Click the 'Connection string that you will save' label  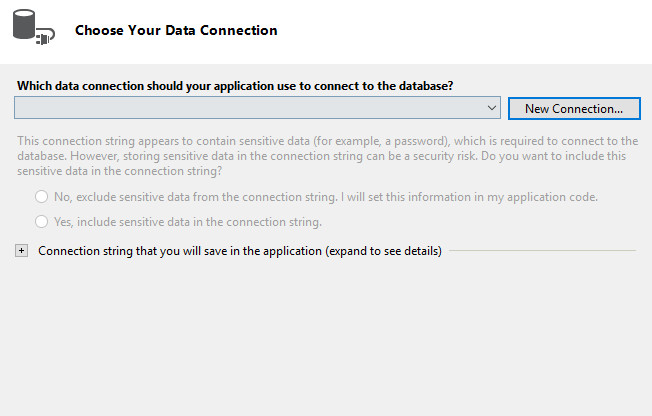point(180,251)
